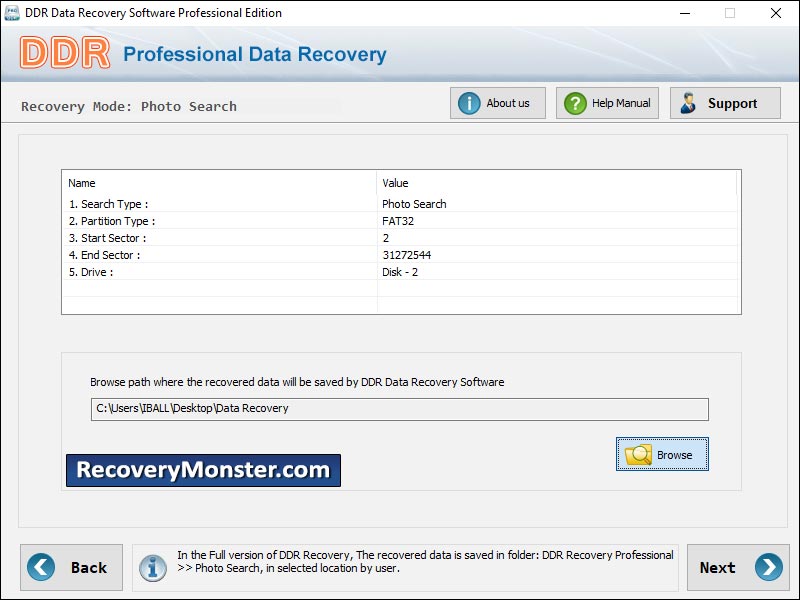This screenshot has width=800, height=600.
Task: Click the Support person icon
Action: [689, 103]
